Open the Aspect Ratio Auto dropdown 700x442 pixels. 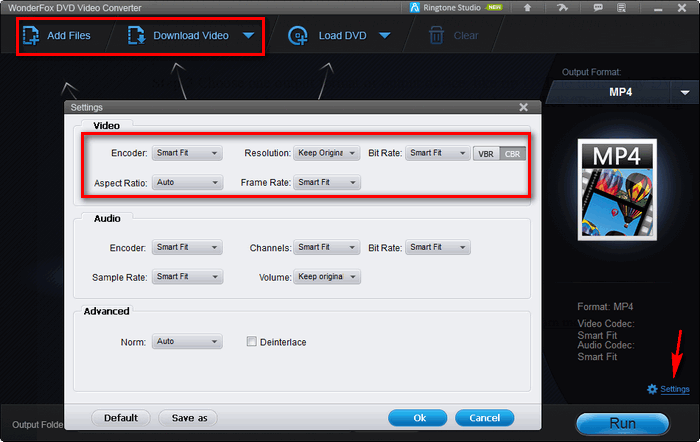(187, 183)
